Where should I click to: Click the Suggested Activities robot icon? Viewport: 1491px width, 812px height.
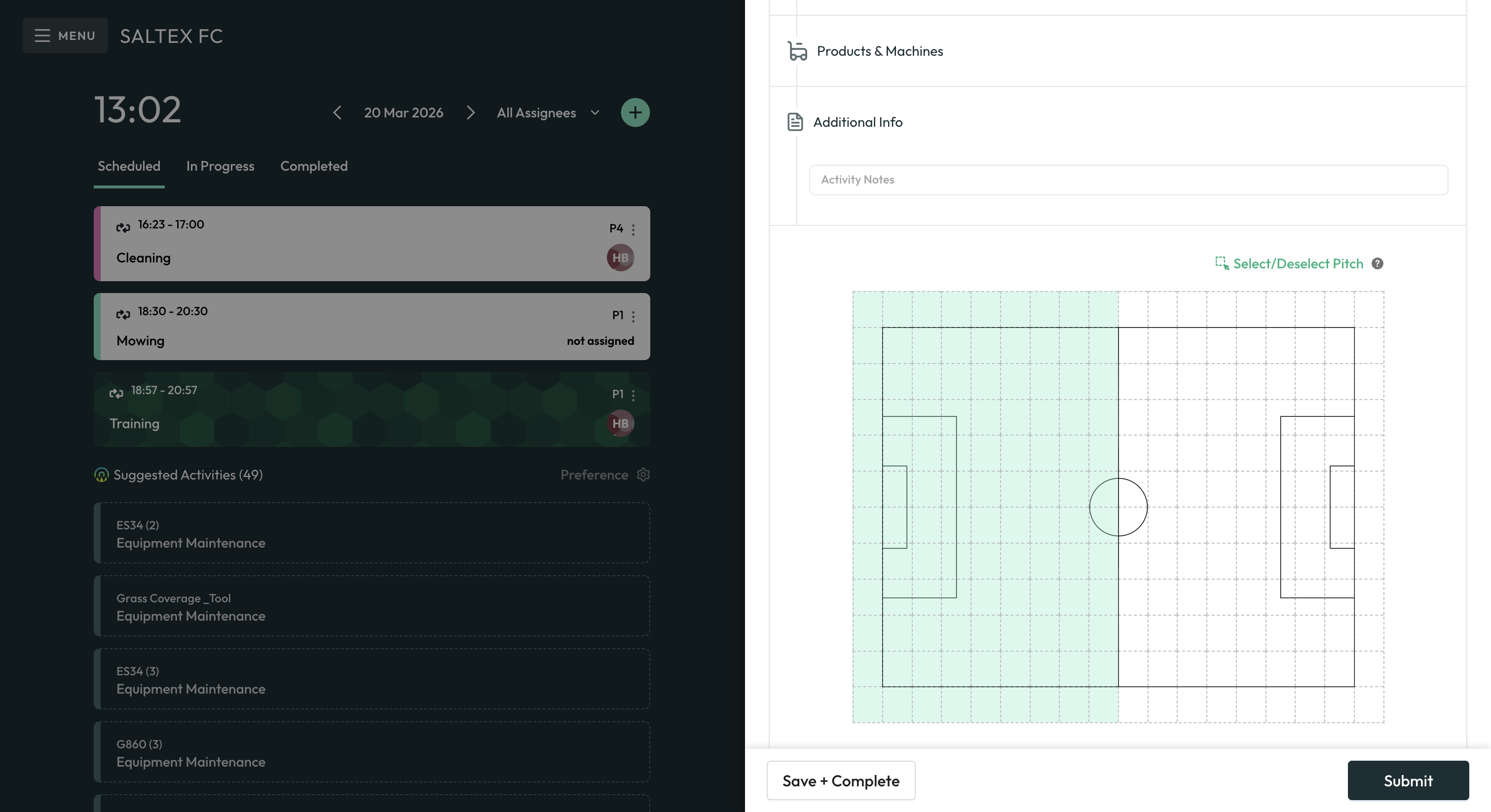point(101,475)
